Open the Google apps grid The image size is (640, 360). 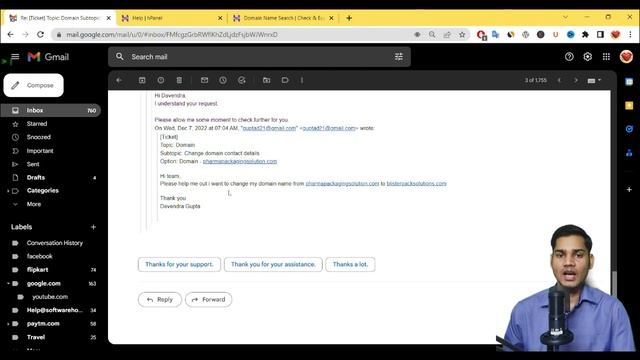pyautogui.click(x=606, y=57)
